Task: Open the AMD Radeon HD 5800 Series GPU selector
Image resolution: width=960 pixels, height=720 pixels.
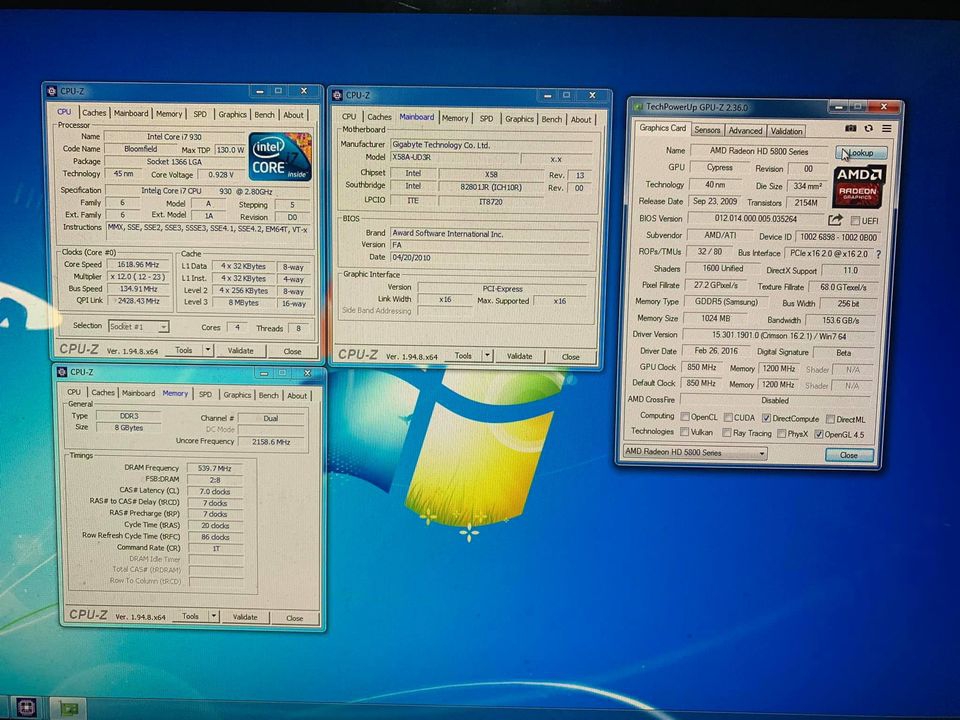Action: click(x=694, y=453)
